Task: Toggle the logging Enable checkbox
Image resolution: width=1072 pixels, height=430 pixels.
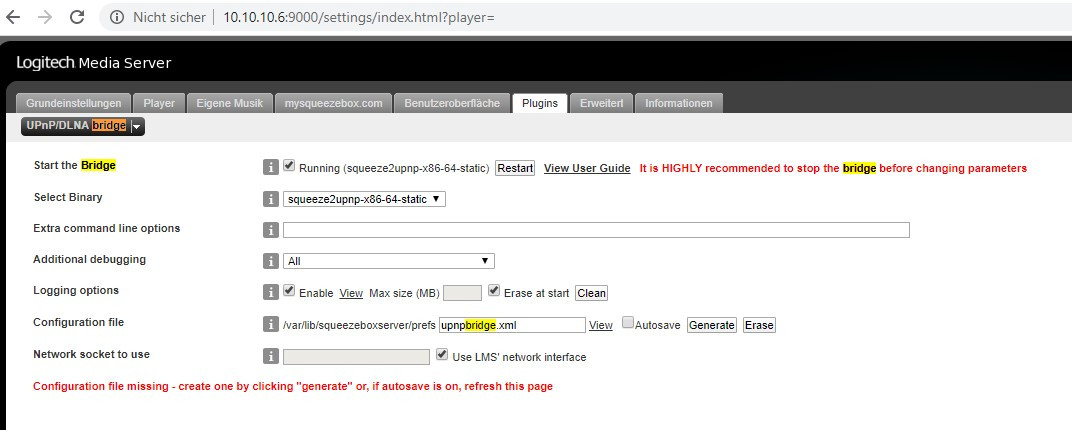Action: pyautogui.click(x=289, y=290)
